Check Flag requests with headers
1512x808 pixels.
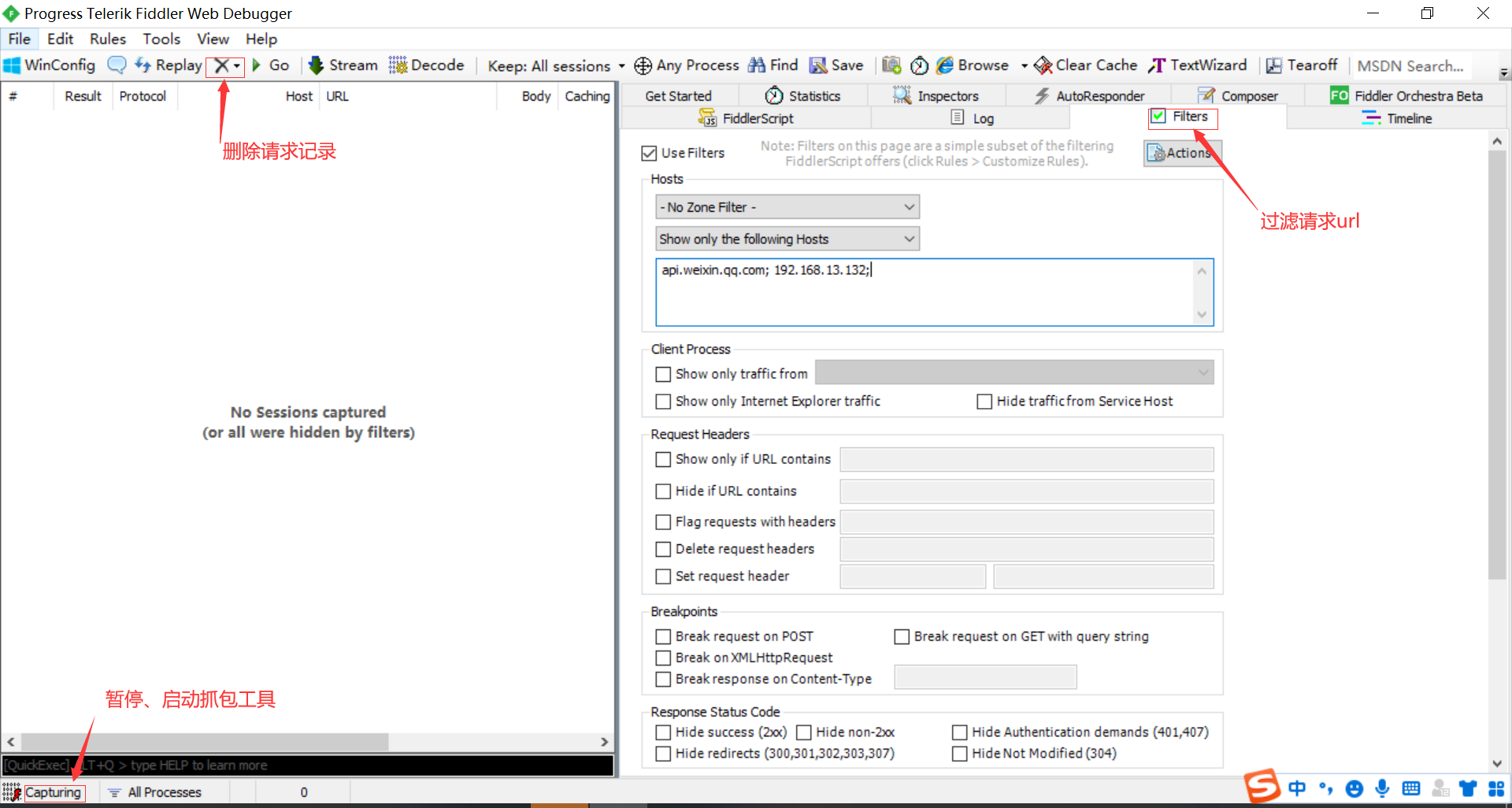click(x=663, y=522)
